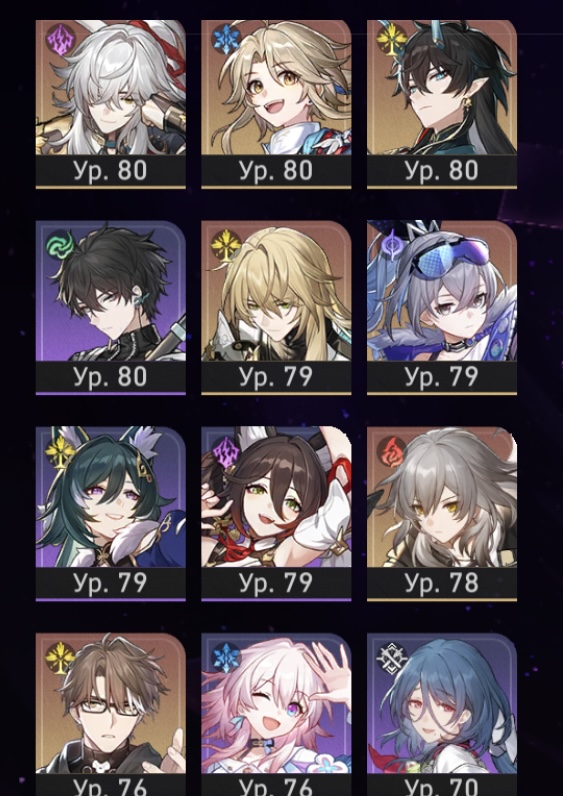Image resolution: width=563 pixels, height=796 pixels.
Task: Pick the black-haired character with an earpiece
Action: [x=111, y=291]
